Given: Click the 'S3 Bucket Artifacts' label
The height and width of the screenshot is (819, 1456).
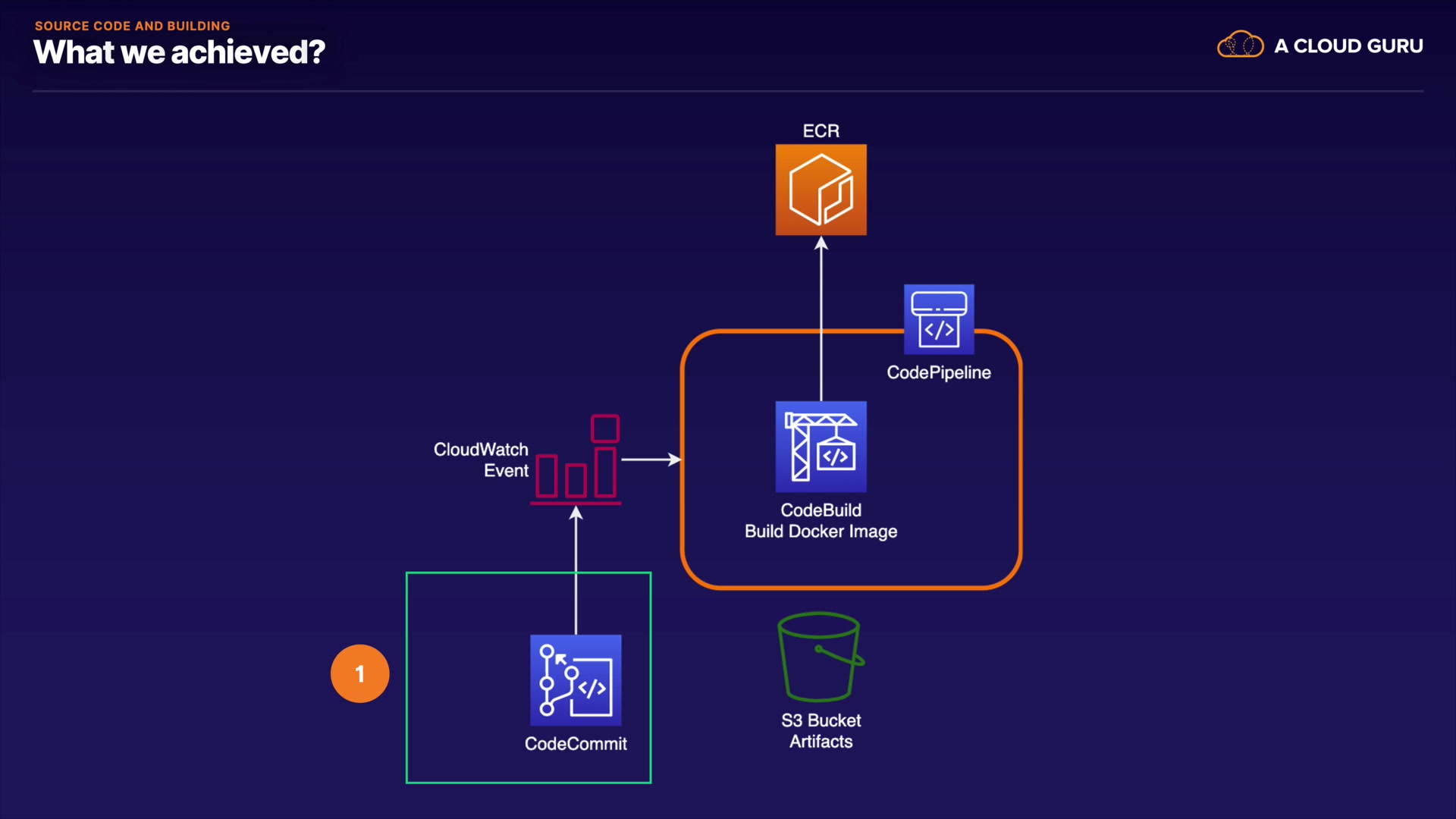Looking at the screenshot, I should 821,731.
